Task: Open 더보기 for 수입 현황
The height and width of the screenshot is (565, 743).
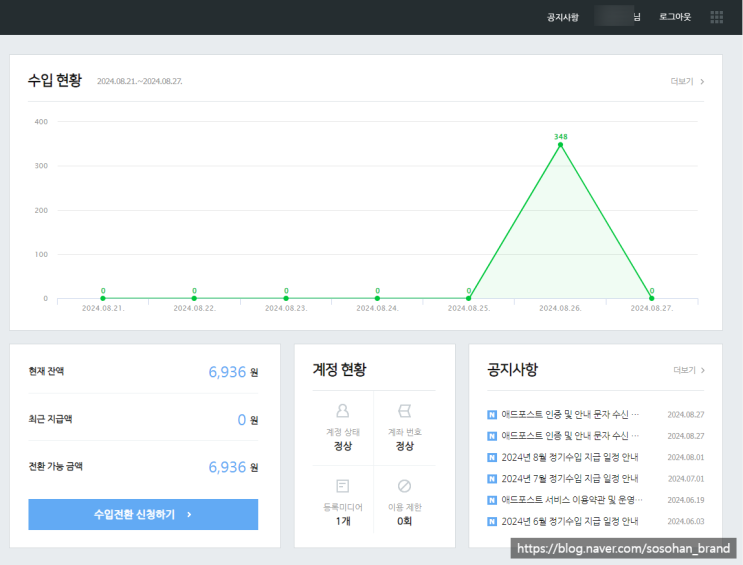Action: click(x=687, y=82)
